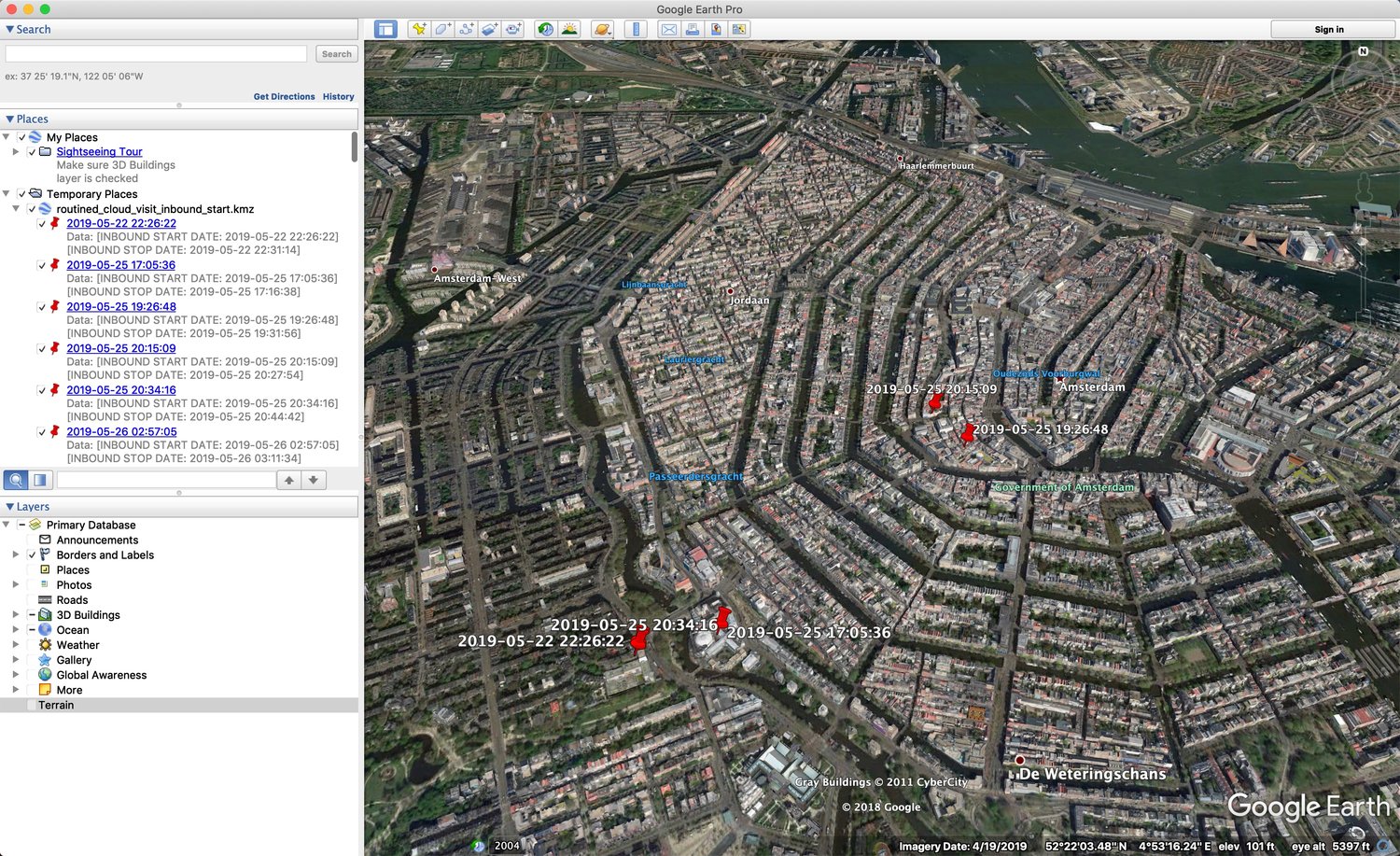The width and height of the screenshot is (1400, 856).
Task: Toggle sunlight across the landscape
Action: pos(569,29)
